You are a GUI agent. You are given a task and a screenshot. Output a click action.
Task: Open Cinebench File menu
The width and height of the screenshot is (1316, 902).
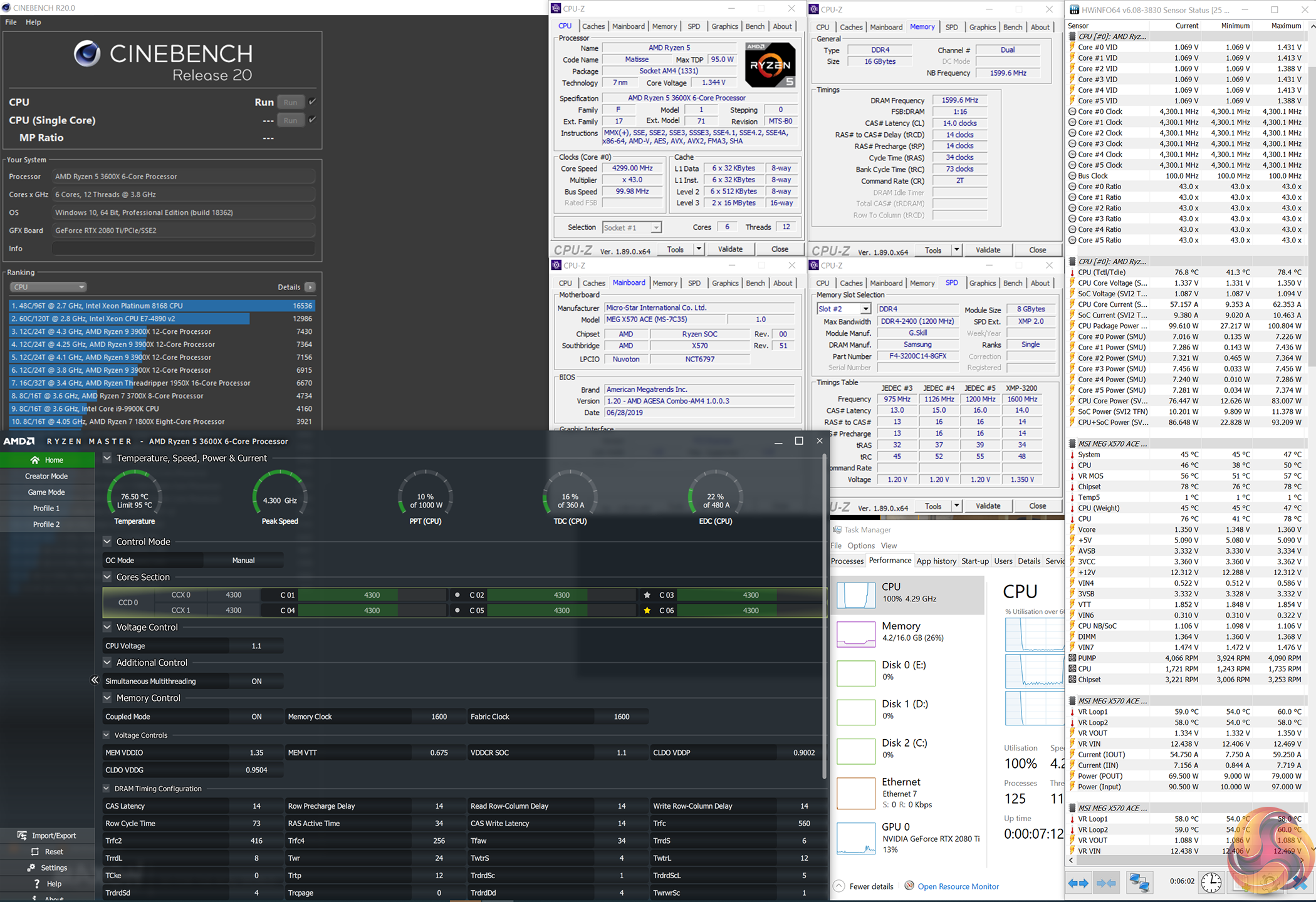[11, 22]
